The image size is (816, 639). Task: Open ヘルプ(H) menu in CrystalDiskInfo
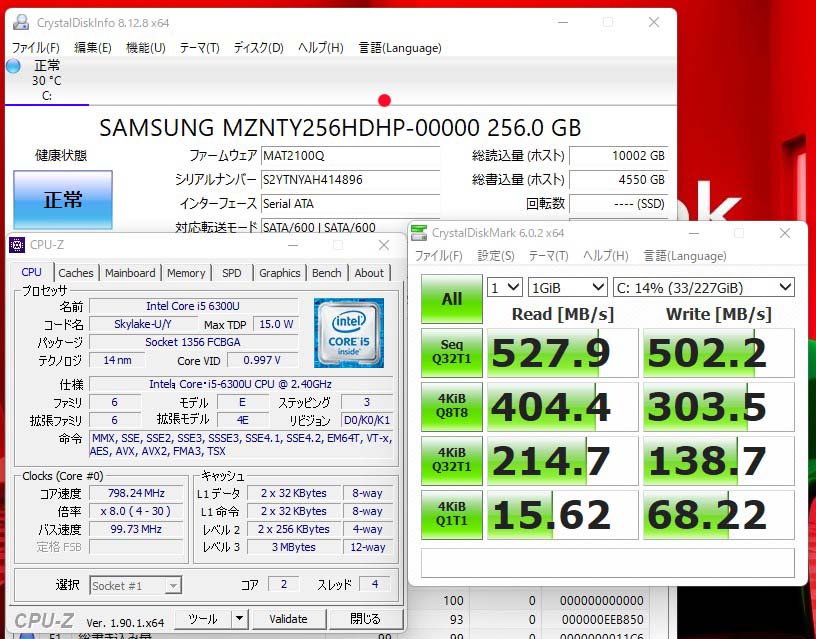tap(321, 48)
